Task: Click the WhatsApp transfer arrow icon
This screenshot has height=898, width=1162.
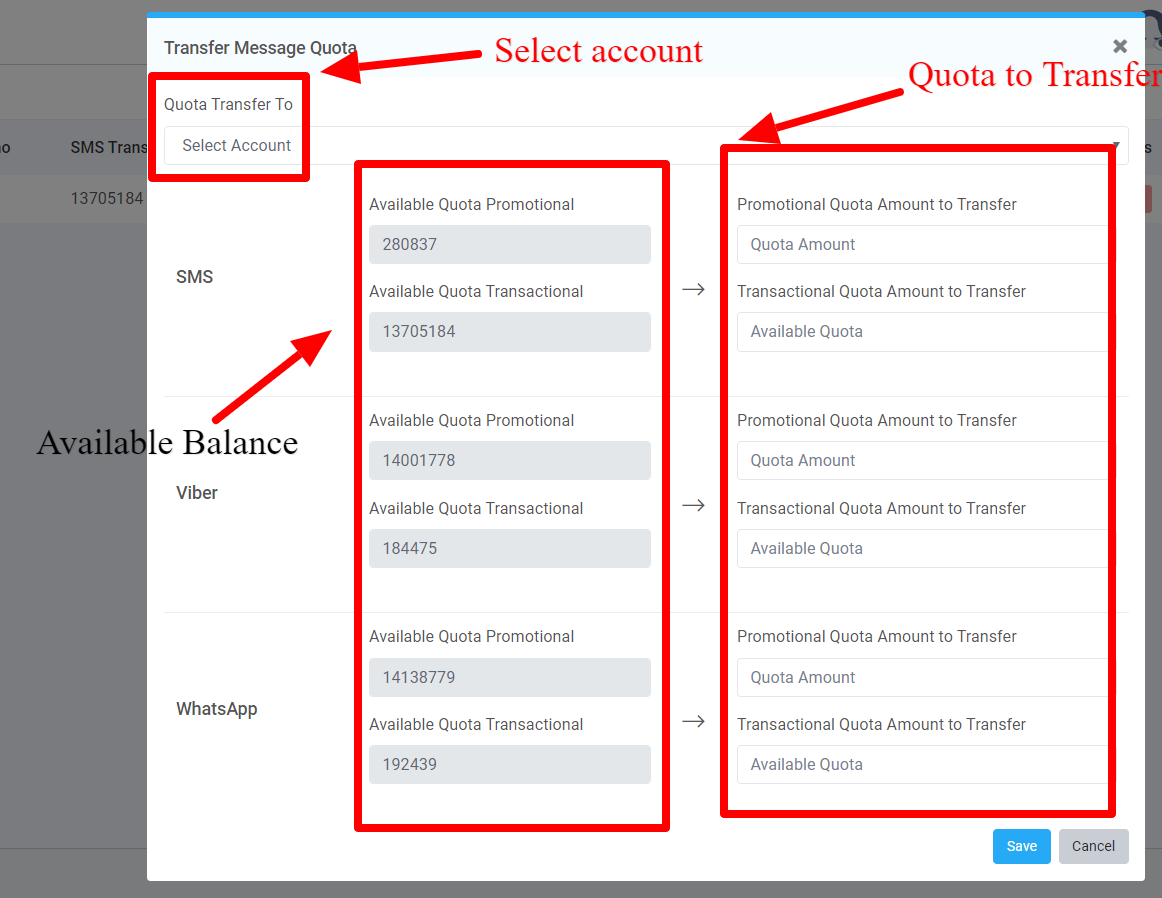Action: [x=693, y=721]
